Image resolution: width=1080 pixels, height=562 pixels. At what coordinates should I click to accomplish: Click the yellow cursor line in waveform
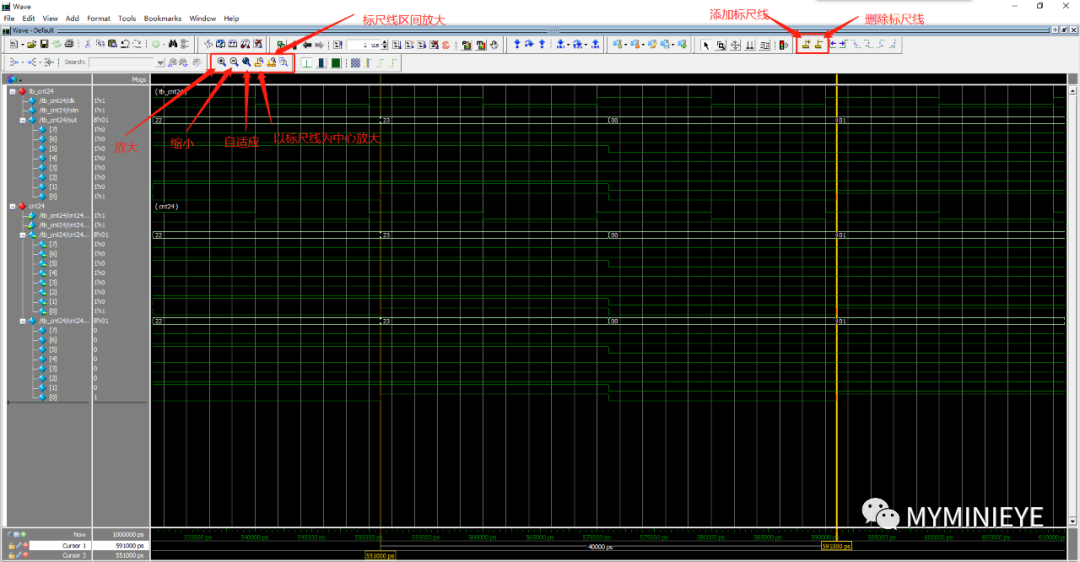(x=837, y=303)
